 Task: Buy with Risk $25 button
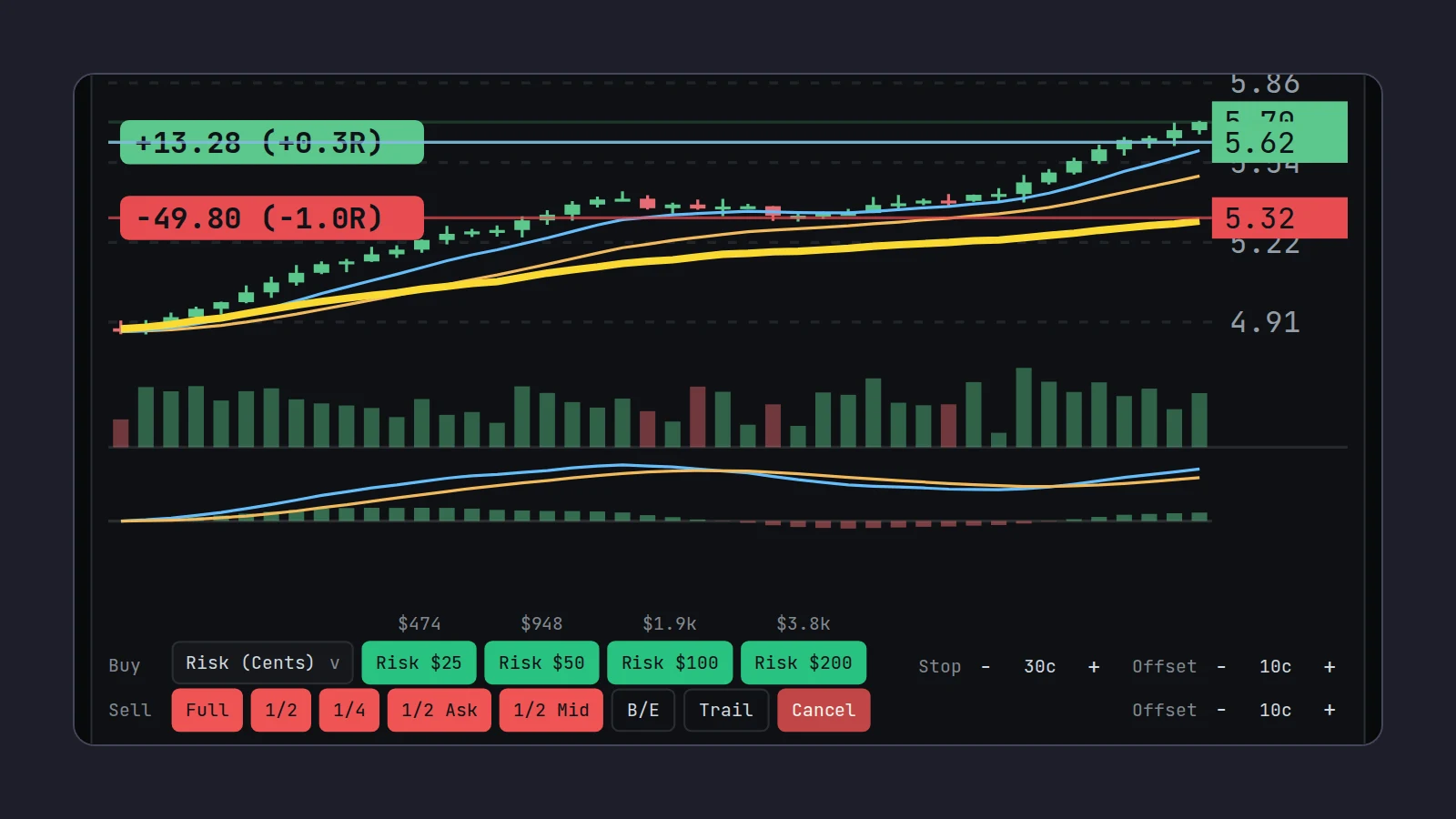(419, 662)
